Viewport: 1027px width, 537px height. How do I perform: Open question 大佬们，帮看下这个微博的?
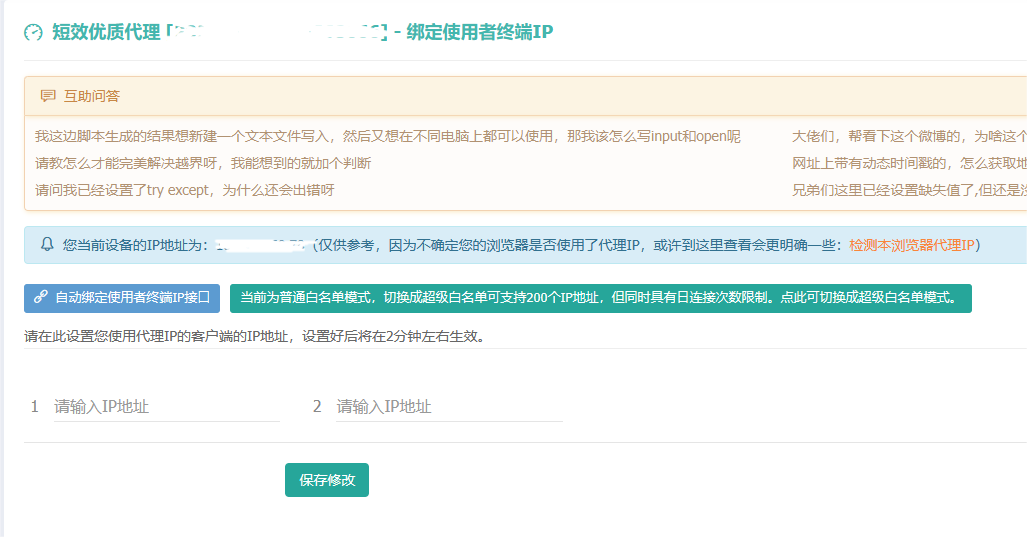[909, 136]
